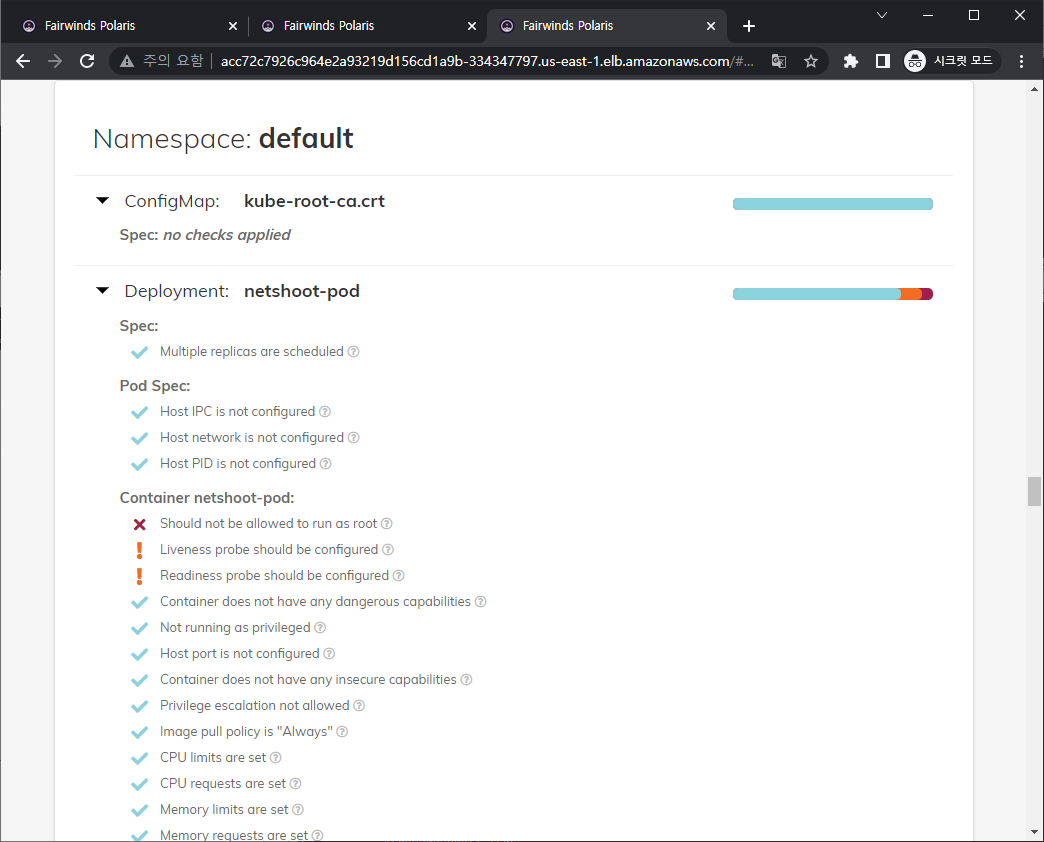Click the help icon beside "Host network is not configured"

[354, 437]
